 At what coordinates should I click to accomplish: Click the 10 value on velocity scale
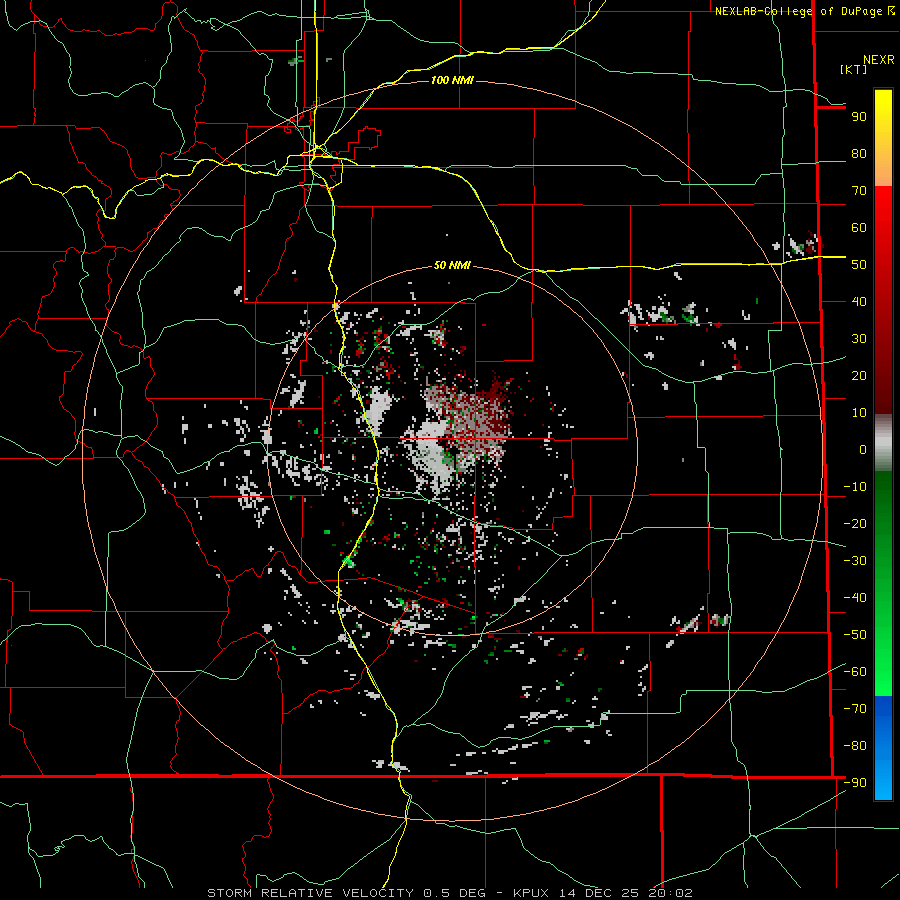click(859, 413)
